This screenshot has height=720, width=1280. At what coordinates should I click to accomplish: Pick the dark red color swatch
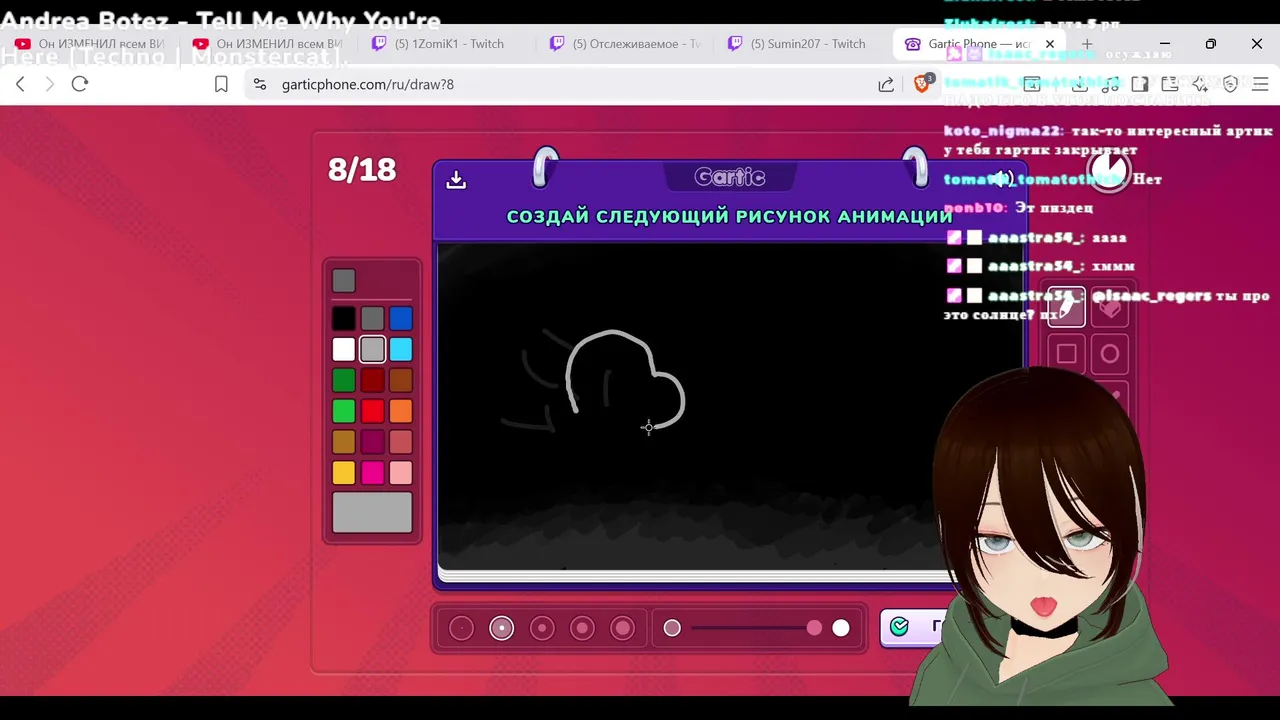click(x=373, y=380)
